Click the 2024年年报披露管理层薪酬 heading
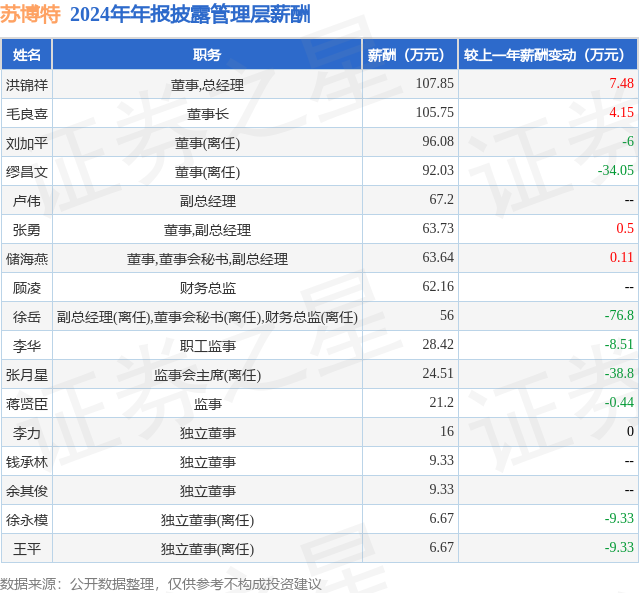 click(x=190, y=14)
